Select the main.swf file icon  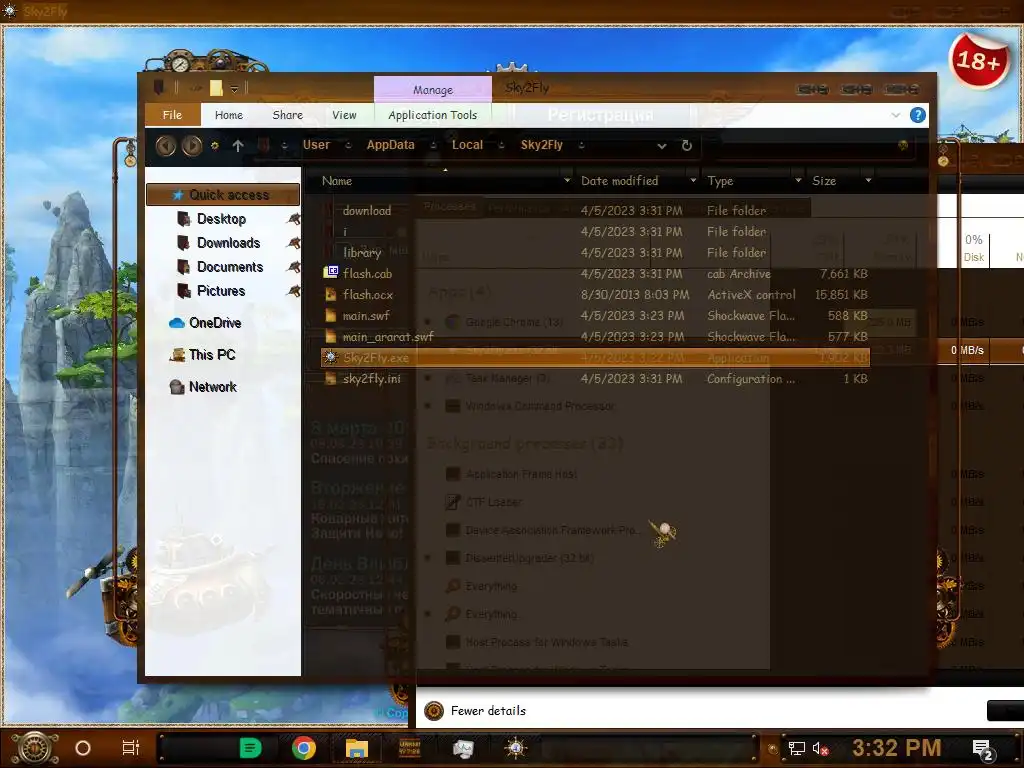[x=331, y=315]
